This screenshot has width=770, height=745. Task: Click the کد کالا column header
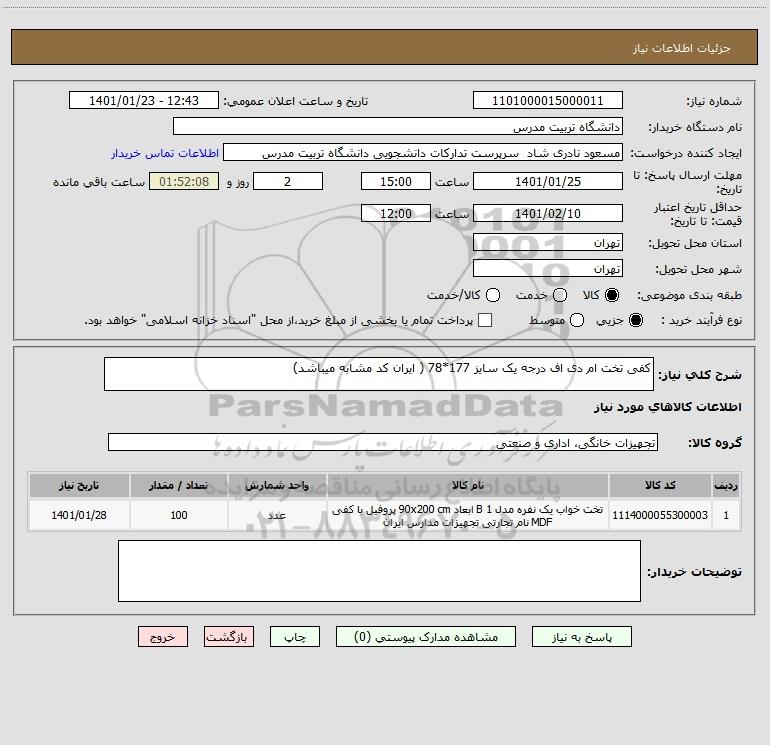coord(660,485)
